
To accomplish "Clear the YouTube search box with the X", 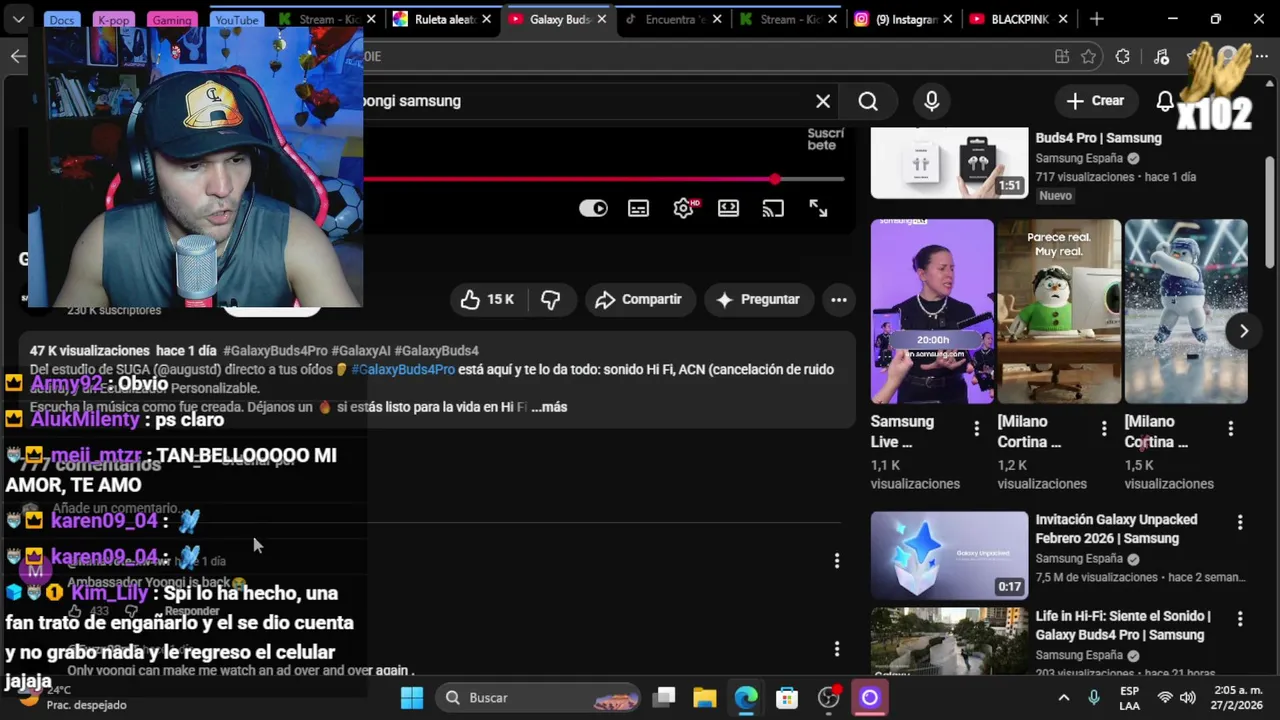I will 823,101.
